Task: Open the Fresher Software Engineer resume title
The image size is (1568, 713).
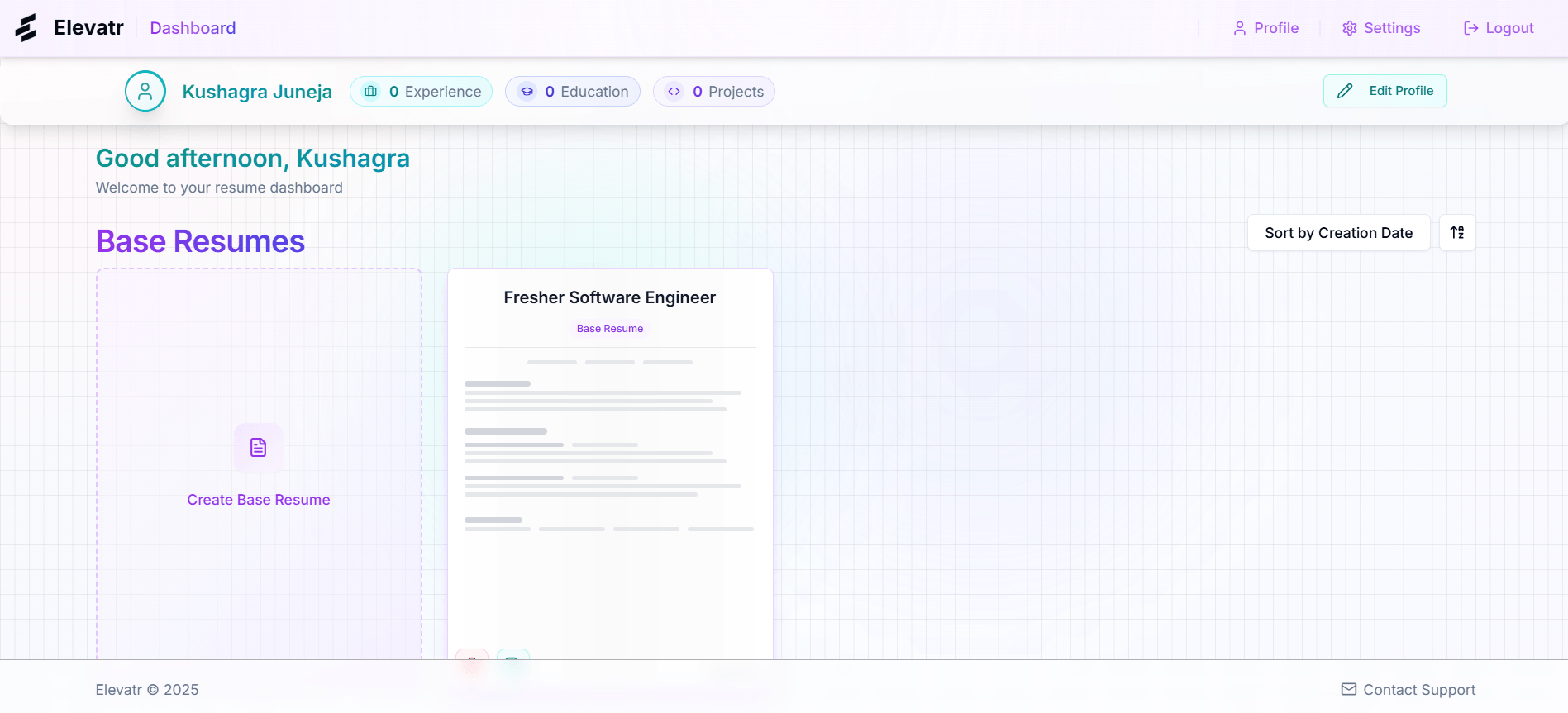Action: (x=610, y=297)
